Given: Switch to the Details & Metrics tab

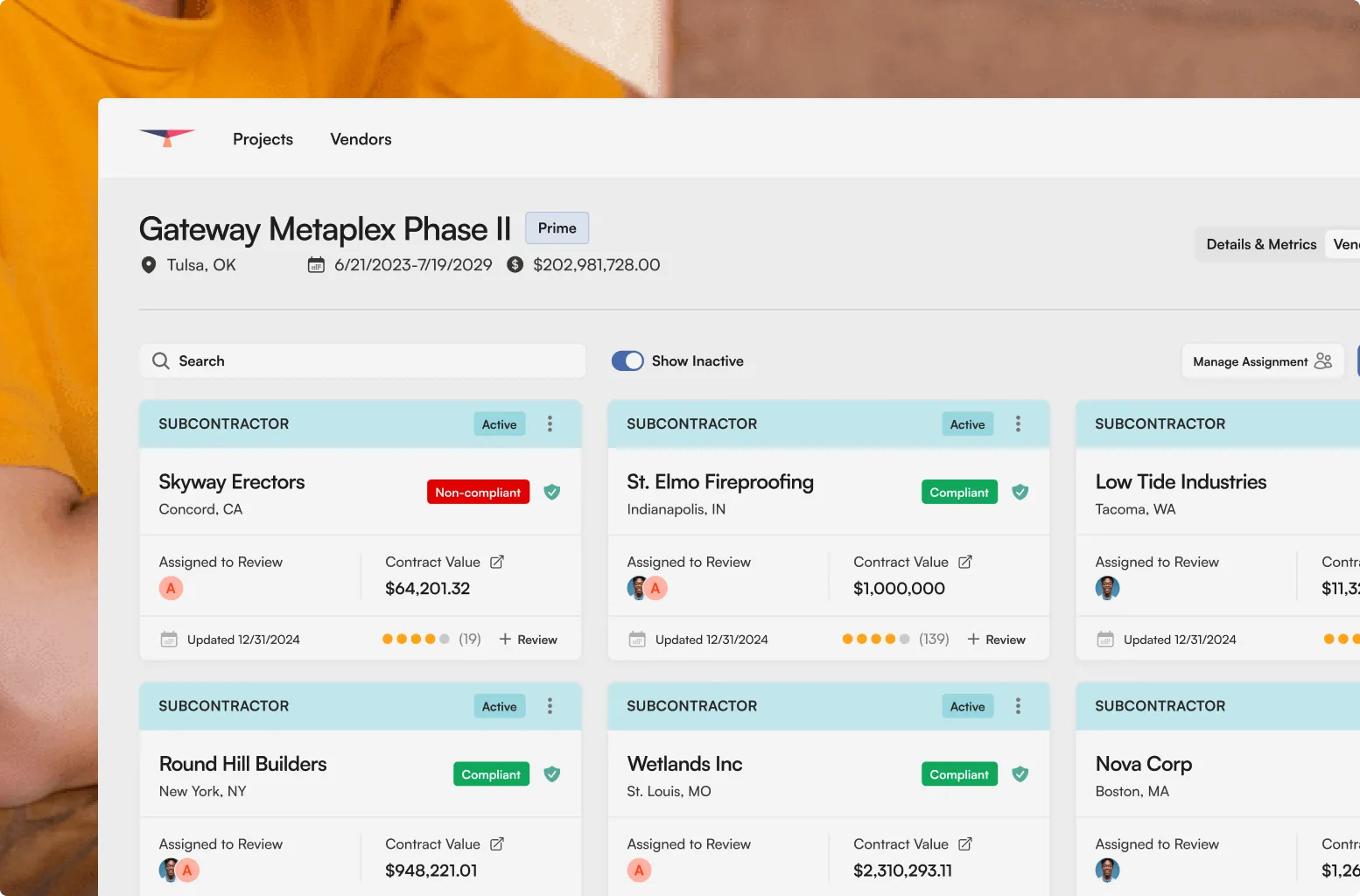Looking at the screenshot, I should coord(1261,244).
